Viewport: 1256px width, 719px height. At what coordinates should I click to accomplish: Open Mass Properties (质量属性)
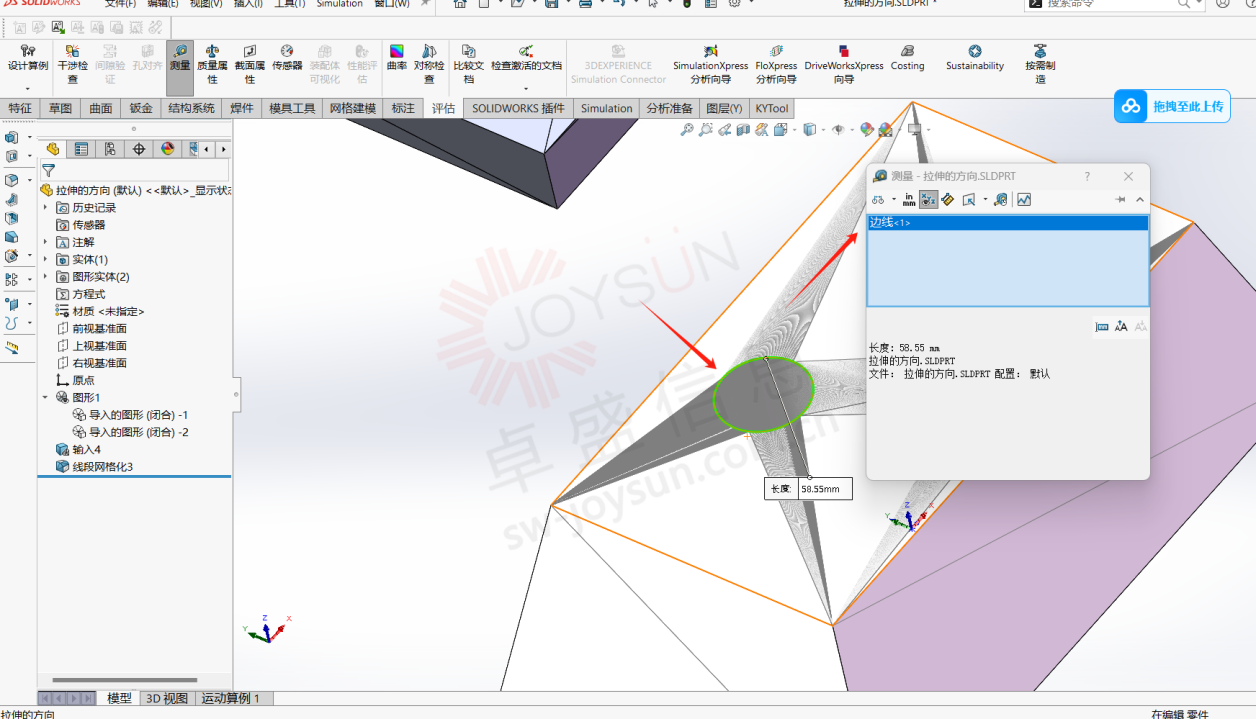pos(212,64)
